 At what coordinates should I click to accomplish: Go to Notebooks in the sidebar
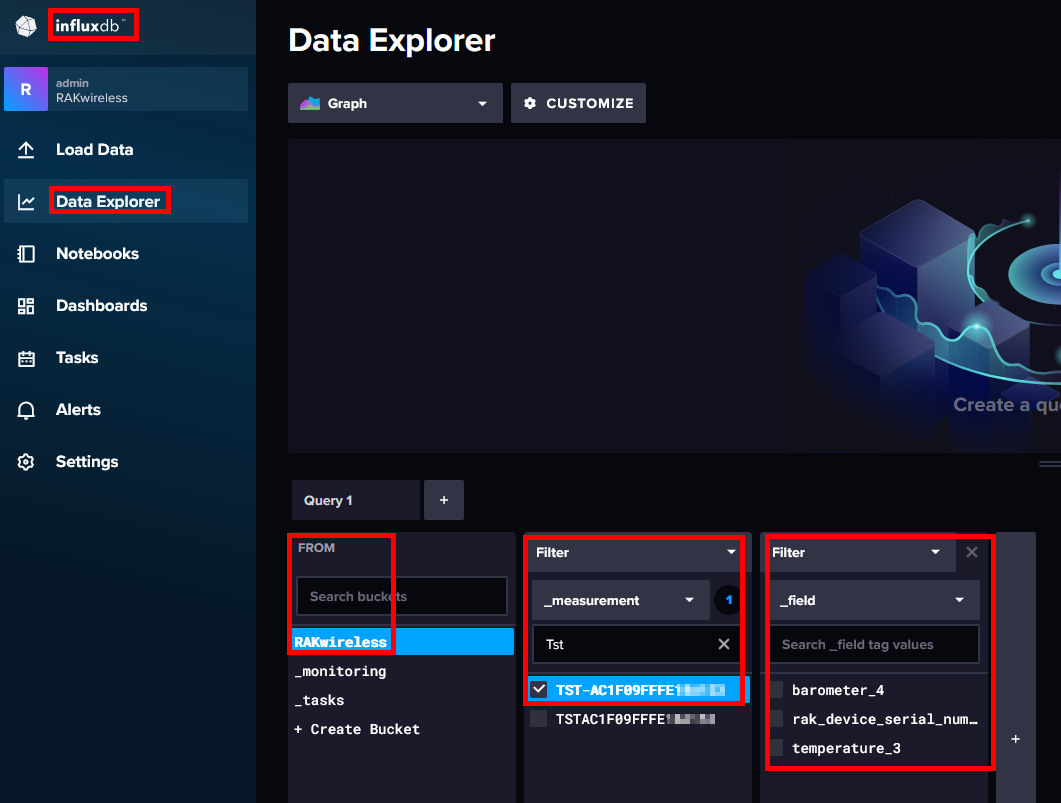coord(97,254)
